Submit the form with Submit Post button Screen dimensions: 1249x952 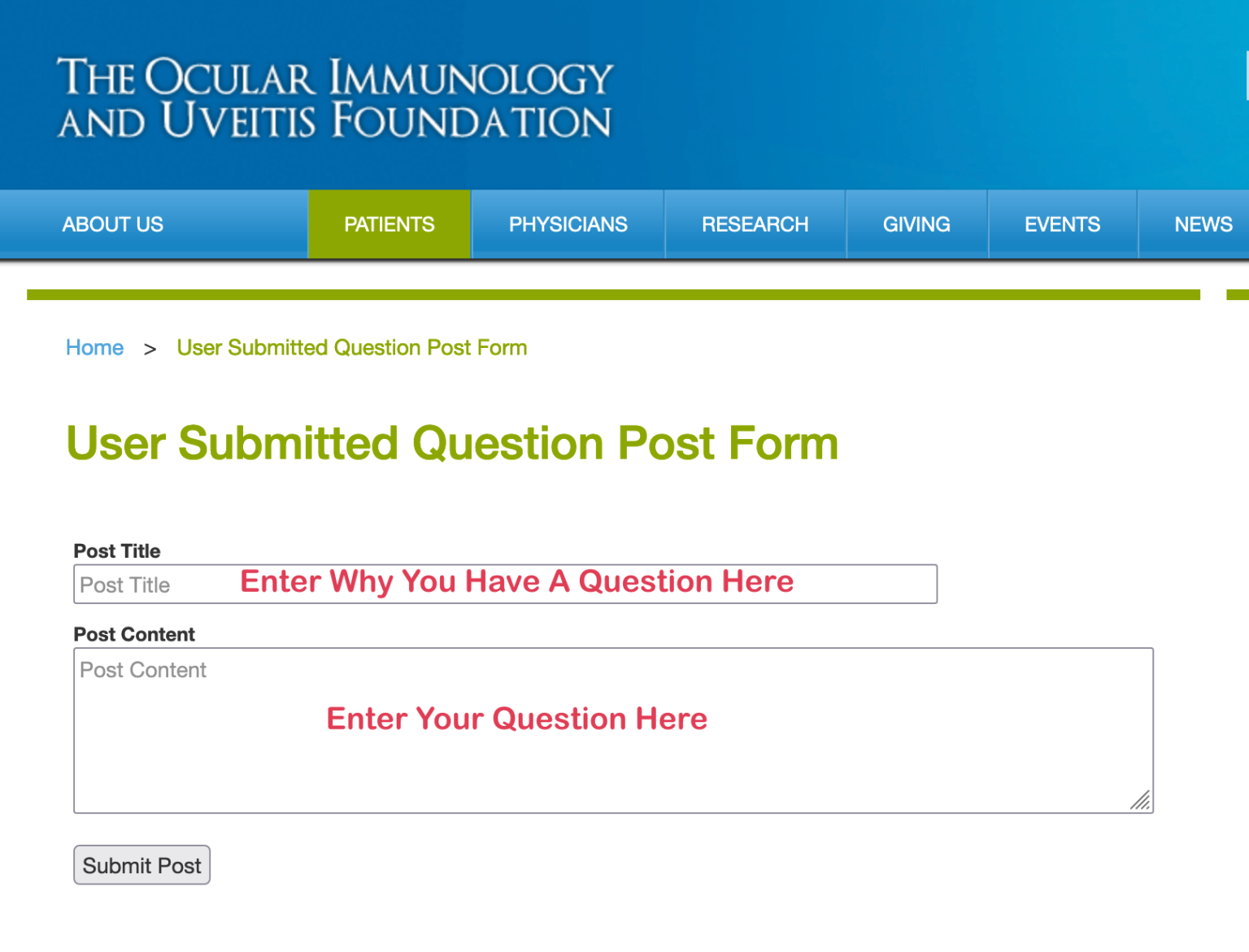142,865
